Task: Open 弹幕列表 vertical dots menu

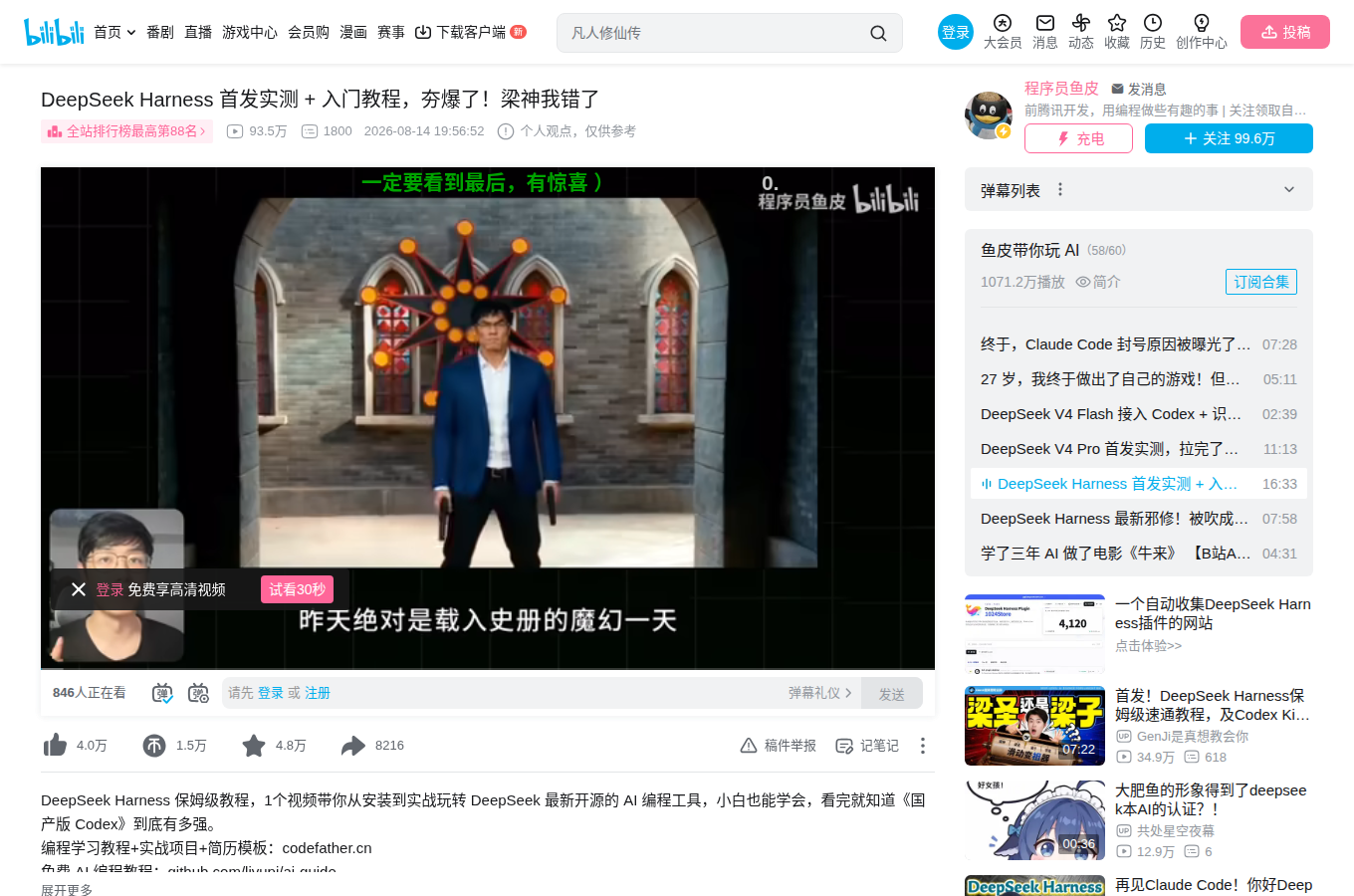Action: click(1060, 189)
